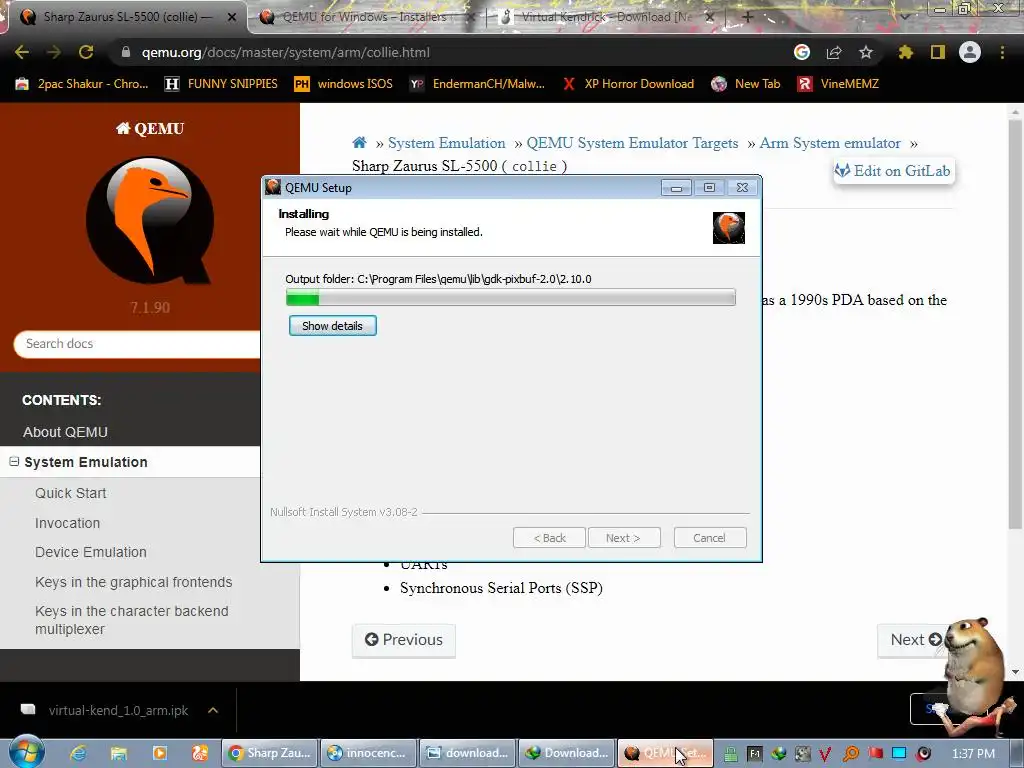Viewport: 1024px width, 768px height.
Task: Click the address bar URL
Action: (285, 52)
